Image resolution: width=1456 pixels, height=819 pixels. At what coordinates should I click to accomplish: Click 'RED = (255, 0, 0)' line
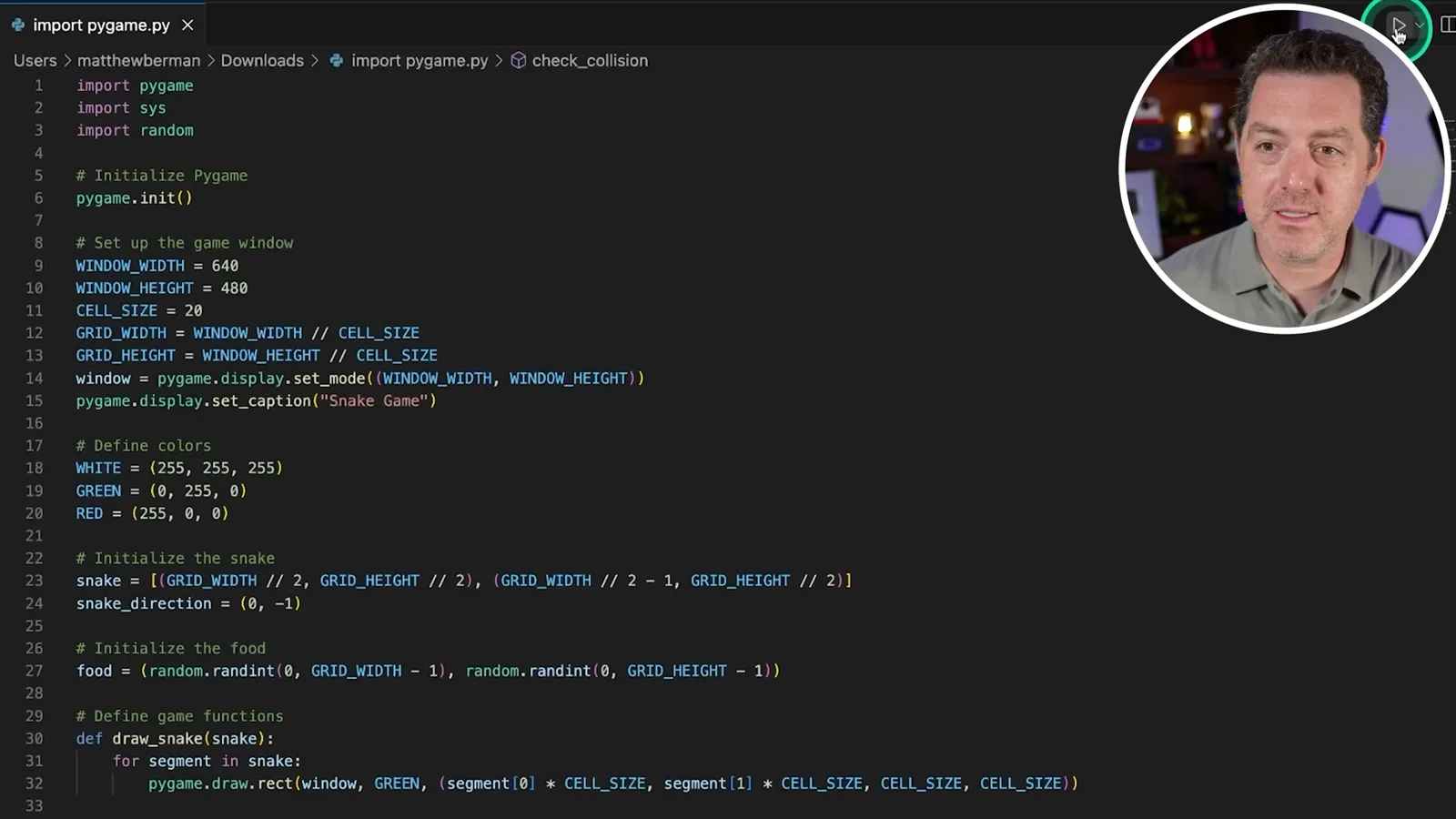[x=152, y=513]
